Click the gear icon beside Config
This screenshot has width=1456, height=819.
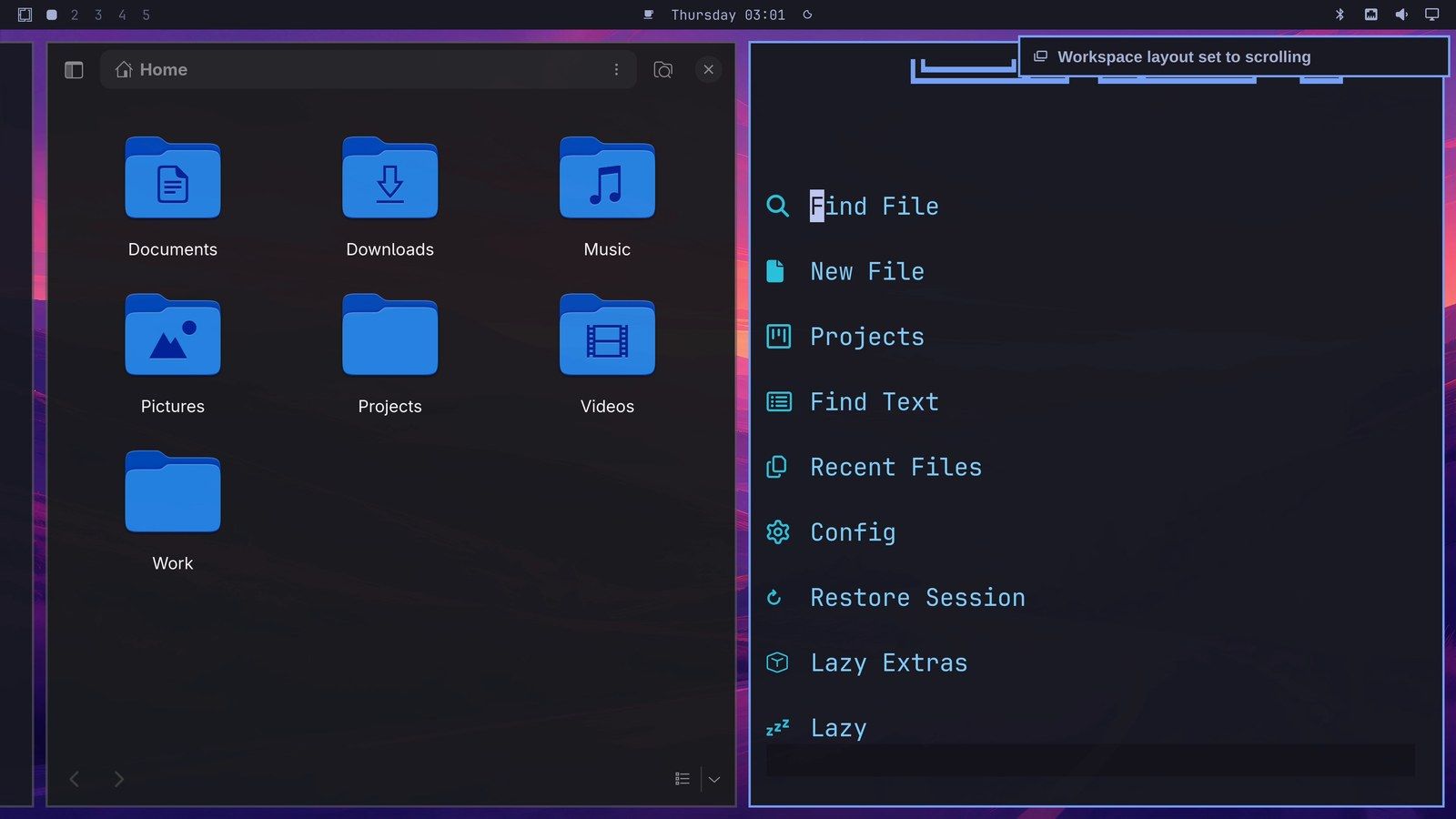pos(777,532)
